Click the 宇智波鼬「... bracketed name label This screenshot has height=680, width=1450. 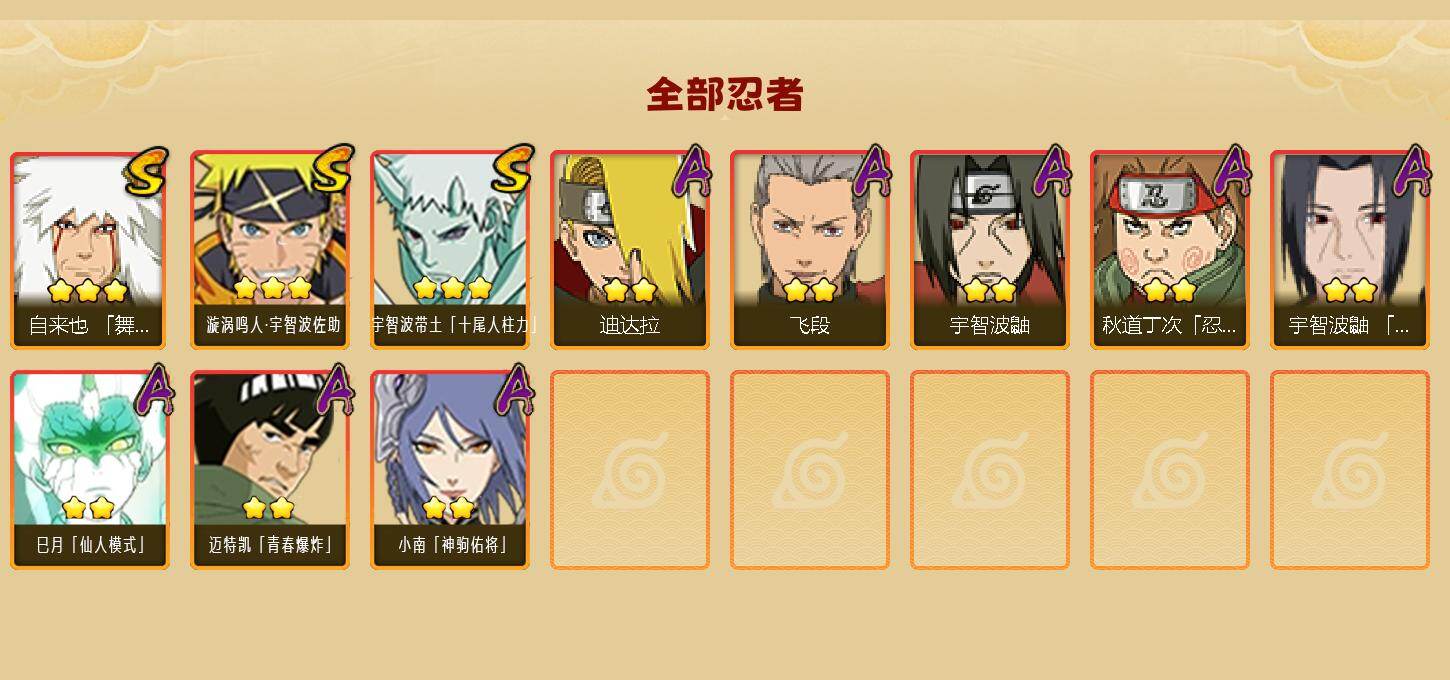click(x=1349, y=326)
